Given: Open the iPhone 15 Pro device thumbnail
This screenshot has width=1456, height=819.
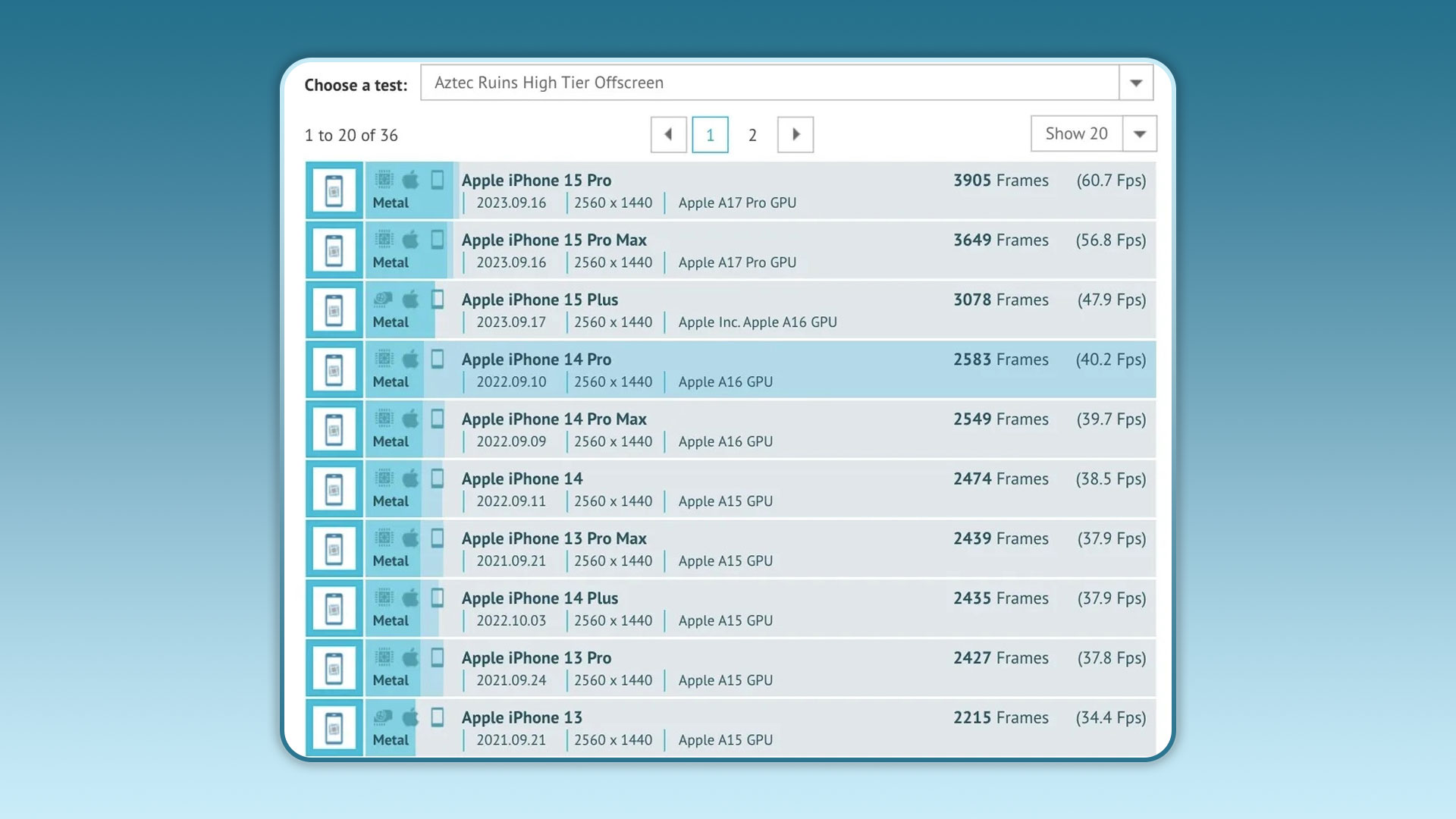Looking at the screenshot, I should [x=334, y=190].
